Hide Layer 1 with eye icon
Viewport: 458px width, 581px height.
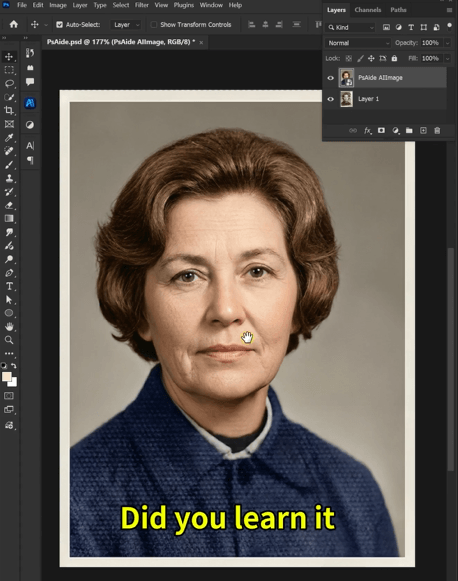click(331, 99)
